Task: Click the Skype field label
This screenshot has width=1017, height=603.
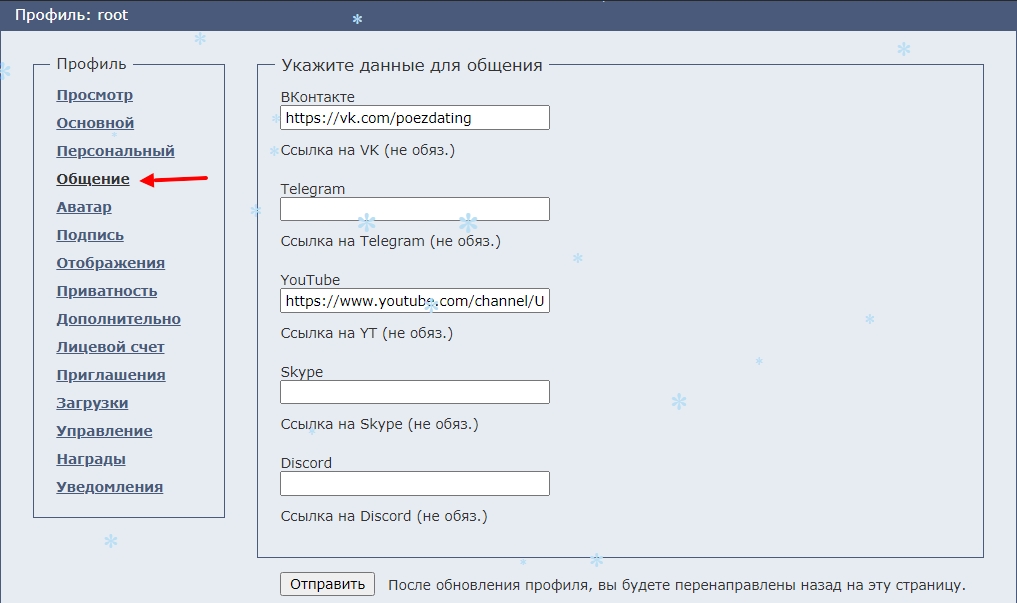Action: (x=302, y=372)
